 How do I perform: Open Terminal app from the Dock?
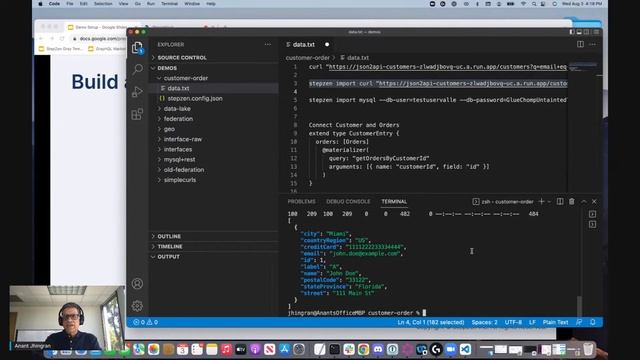334,349
